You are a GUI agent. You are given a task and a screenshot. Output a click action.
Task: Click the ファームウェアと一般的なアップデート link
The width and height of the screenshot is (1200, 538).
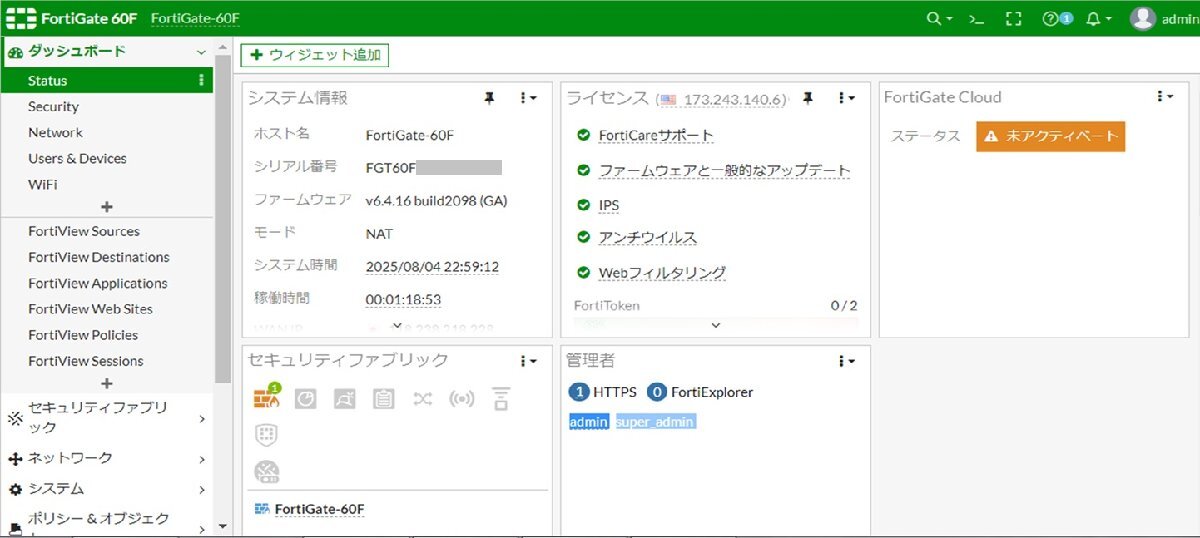click(725, 171)
